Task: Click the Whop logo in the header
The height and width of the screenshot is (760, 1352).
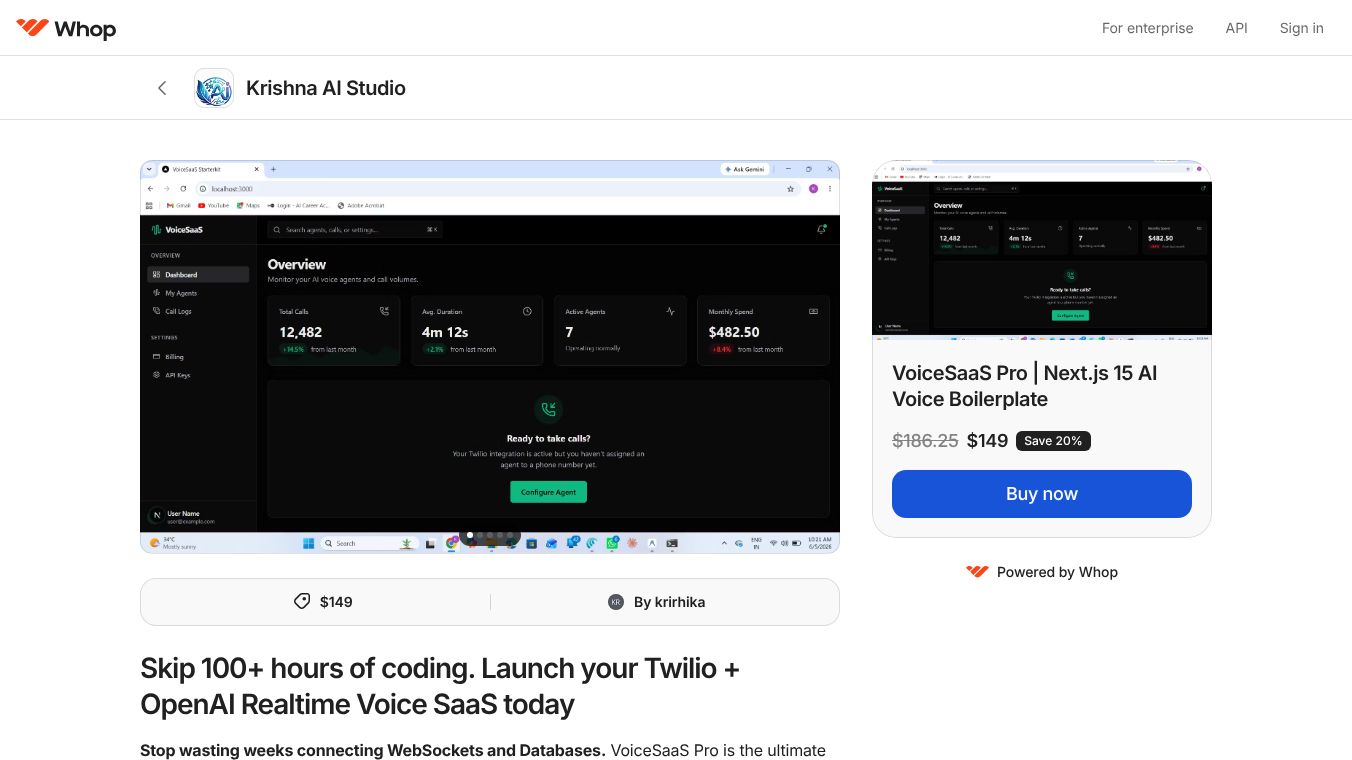Action: coord(66,28)
